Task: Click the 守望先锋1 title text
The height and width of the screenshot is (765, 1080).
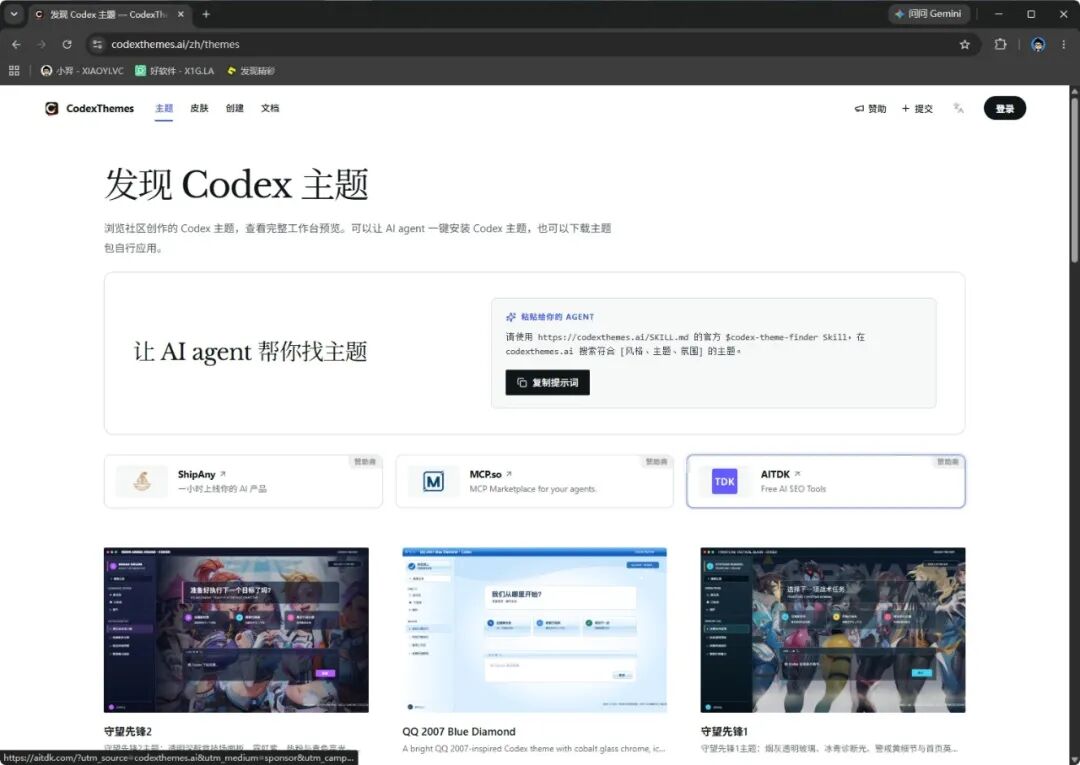Action: [724, 731]
